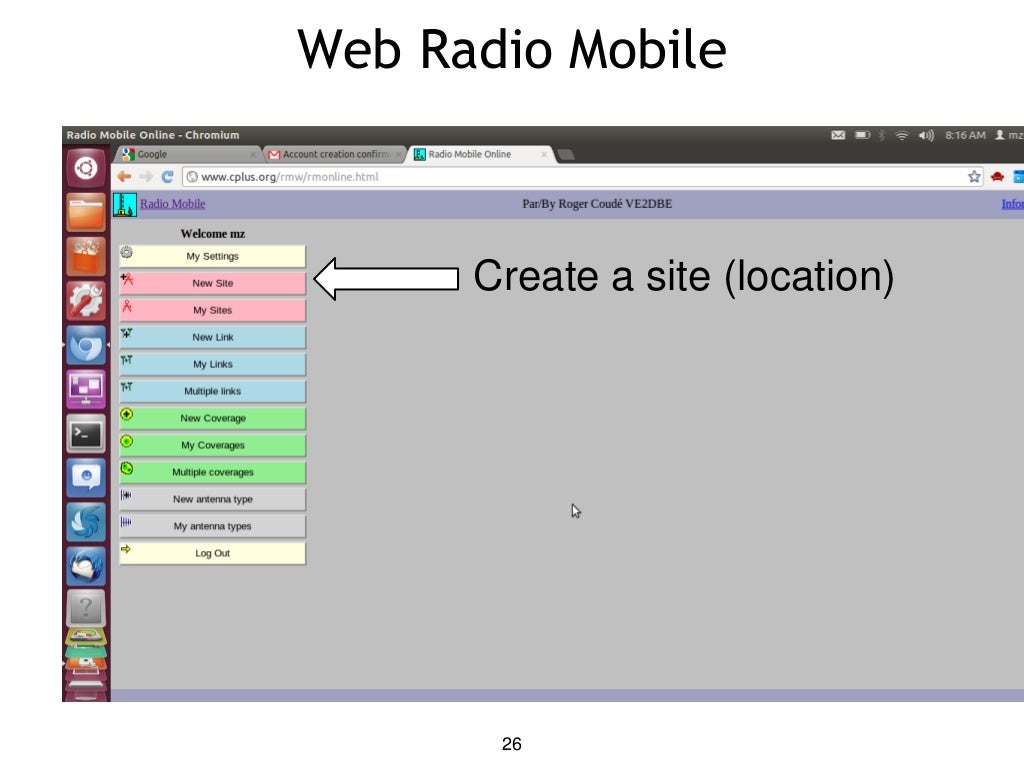Image resolution: width=1024 pixels, height=769 pixels.
Task: Click the New Link button
Action: pyautogui.click(x=212, y=337)
